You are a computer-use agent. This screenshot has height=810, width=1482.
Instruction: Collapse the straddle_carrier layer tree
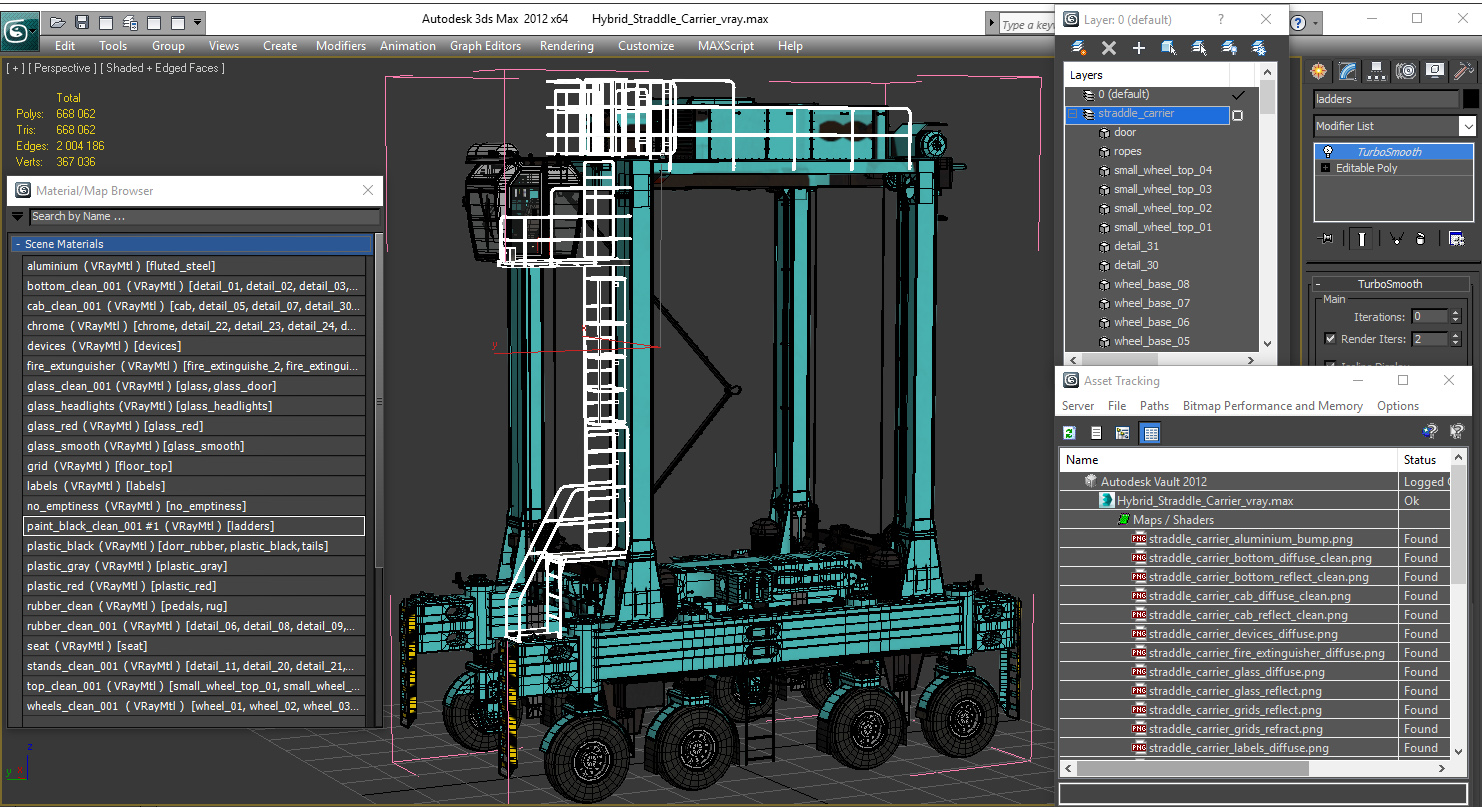pos(1073,114)
